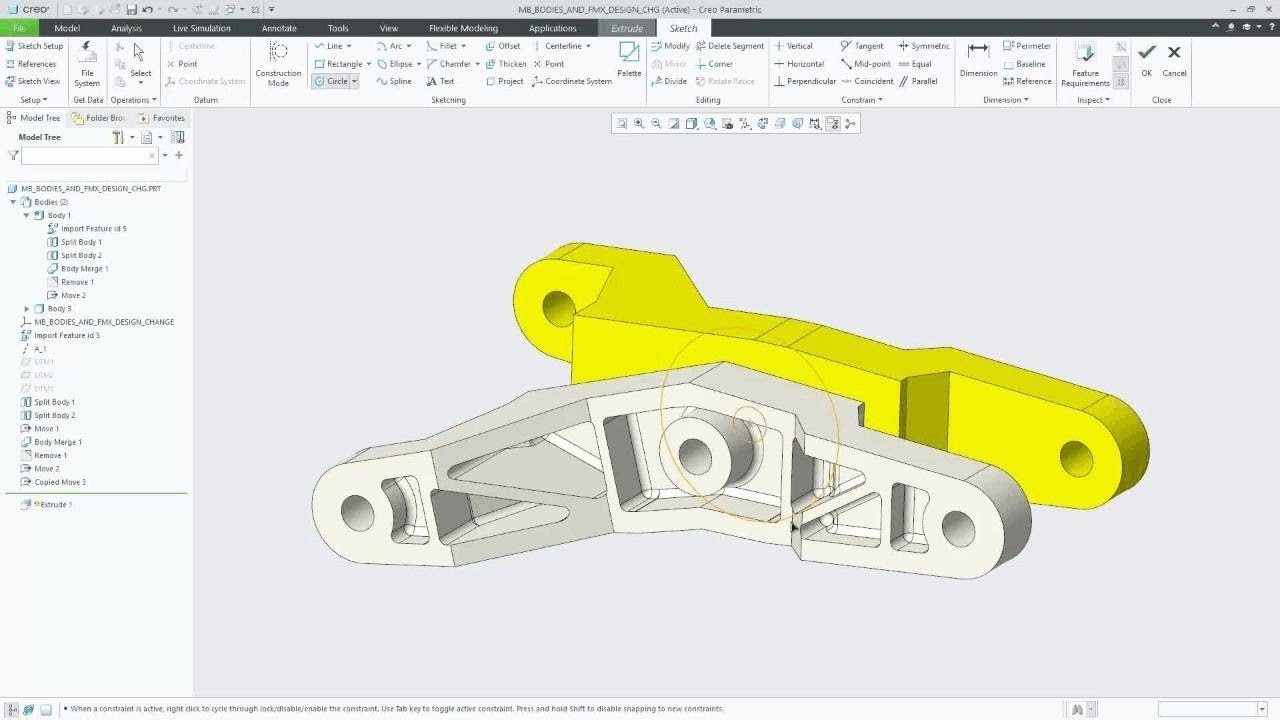The width and height of the screenshot is (1280, 720).
Task: Open Feature Requirements
Action: [1085, 63]
